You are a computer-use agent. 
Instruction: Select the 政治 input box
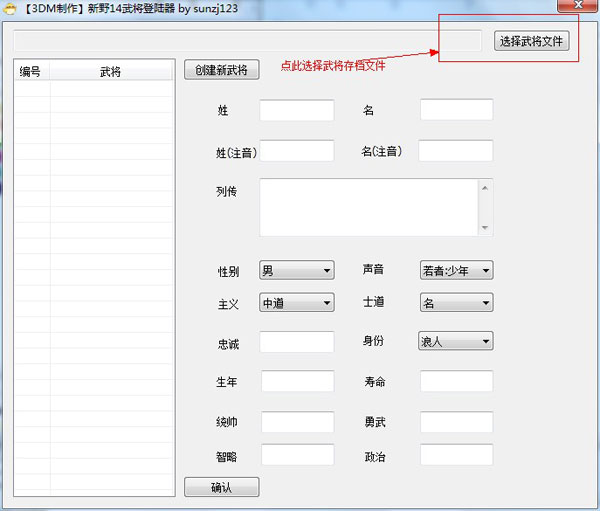(457, 454)
